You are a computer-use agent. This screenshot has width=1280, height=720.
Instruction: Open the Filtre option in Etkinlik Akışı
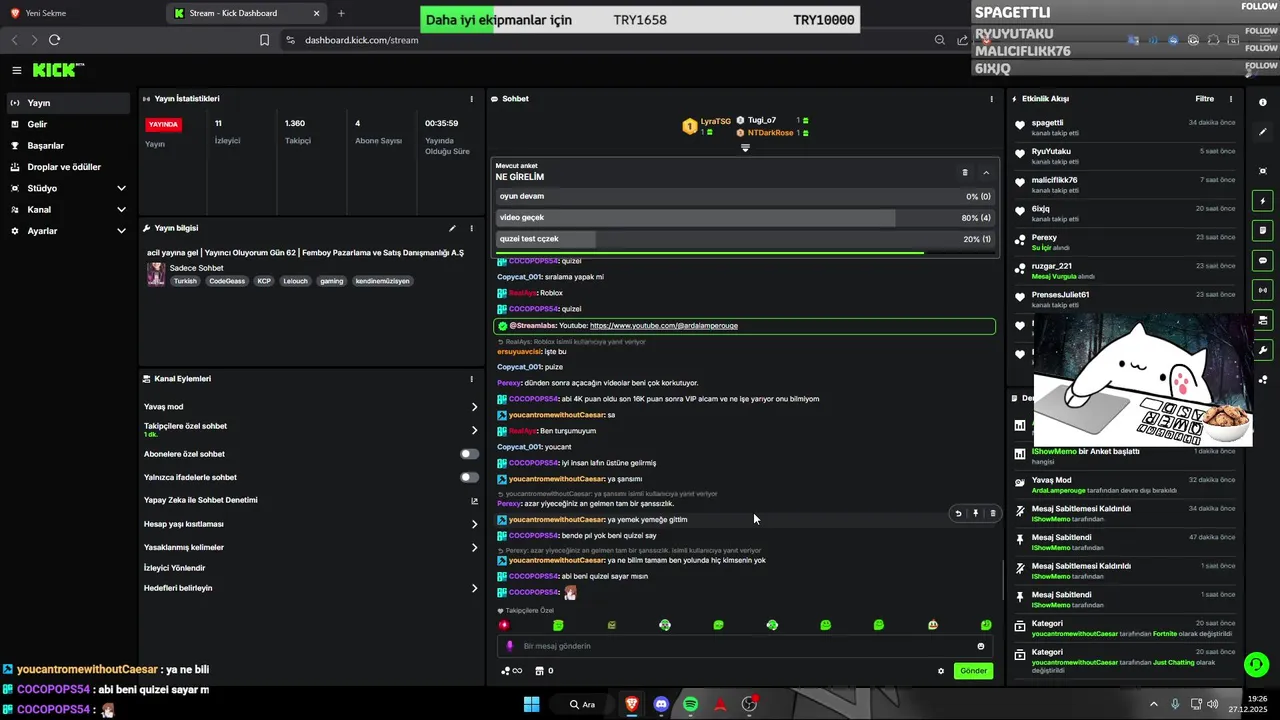[1205, 99]
